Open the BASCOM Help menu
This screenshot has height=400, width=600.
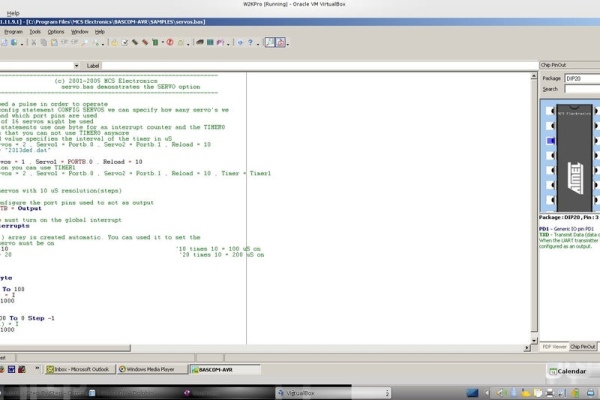tap(99, 32)
